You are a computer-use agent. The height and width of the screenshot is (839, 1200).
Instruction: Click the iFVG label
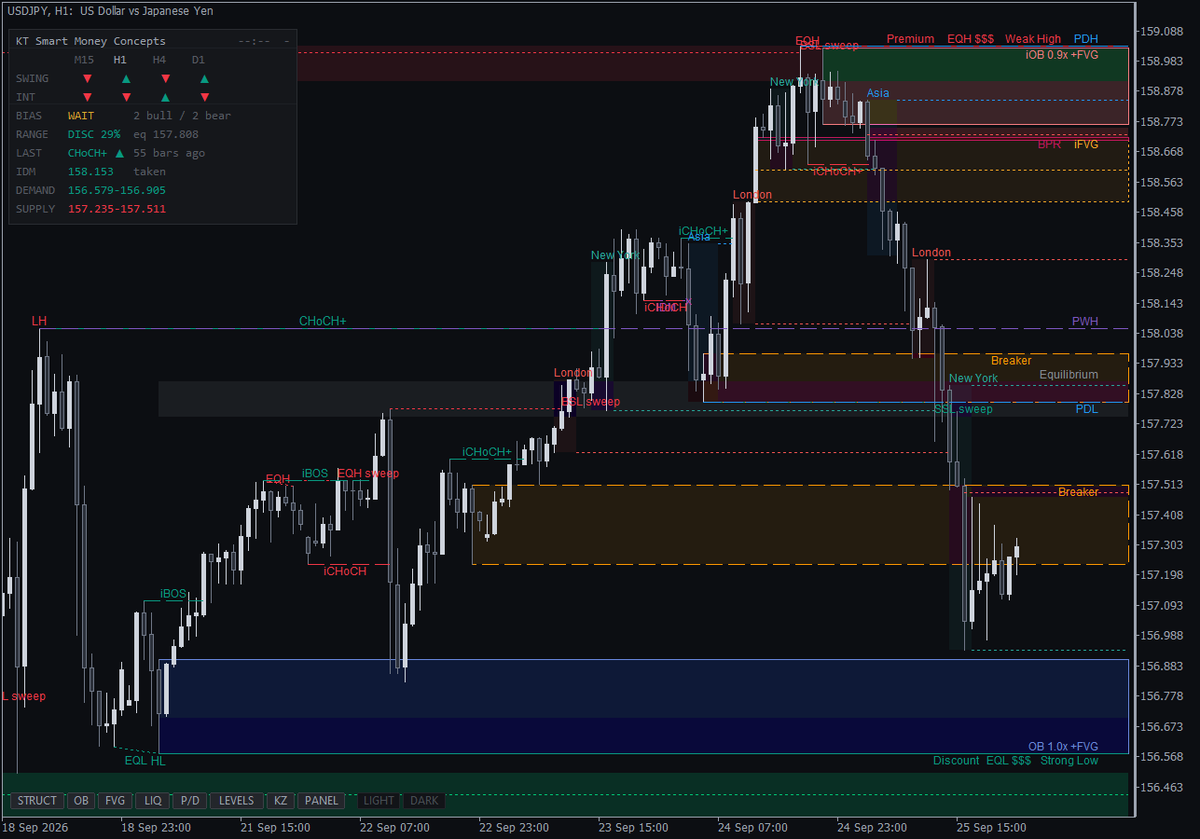pyautogui.click(x=1086, y=144)
